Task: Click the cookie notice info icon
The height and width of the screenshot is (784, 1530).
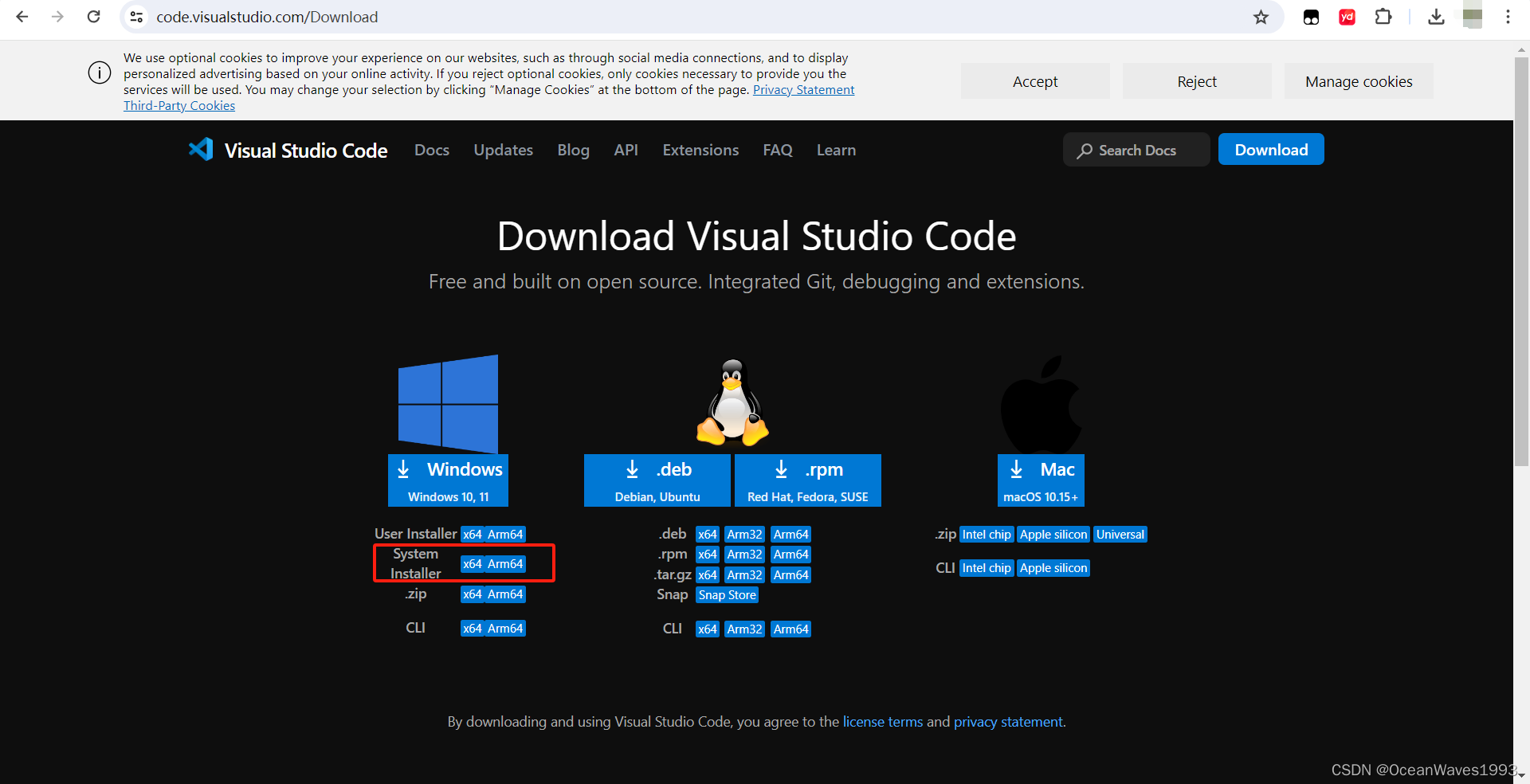Action: point(100,73)
